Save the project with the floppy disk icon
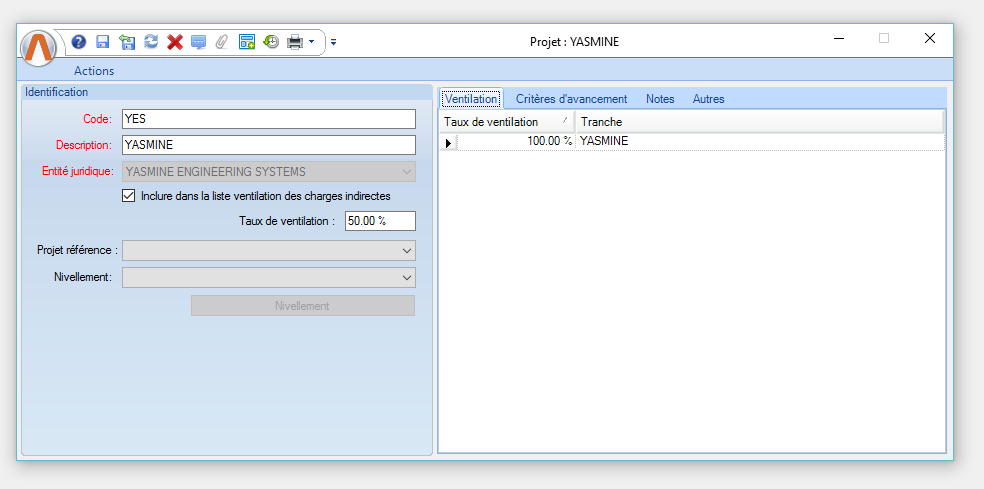Viewport: 984px width, 489px height. pos(102,42)
